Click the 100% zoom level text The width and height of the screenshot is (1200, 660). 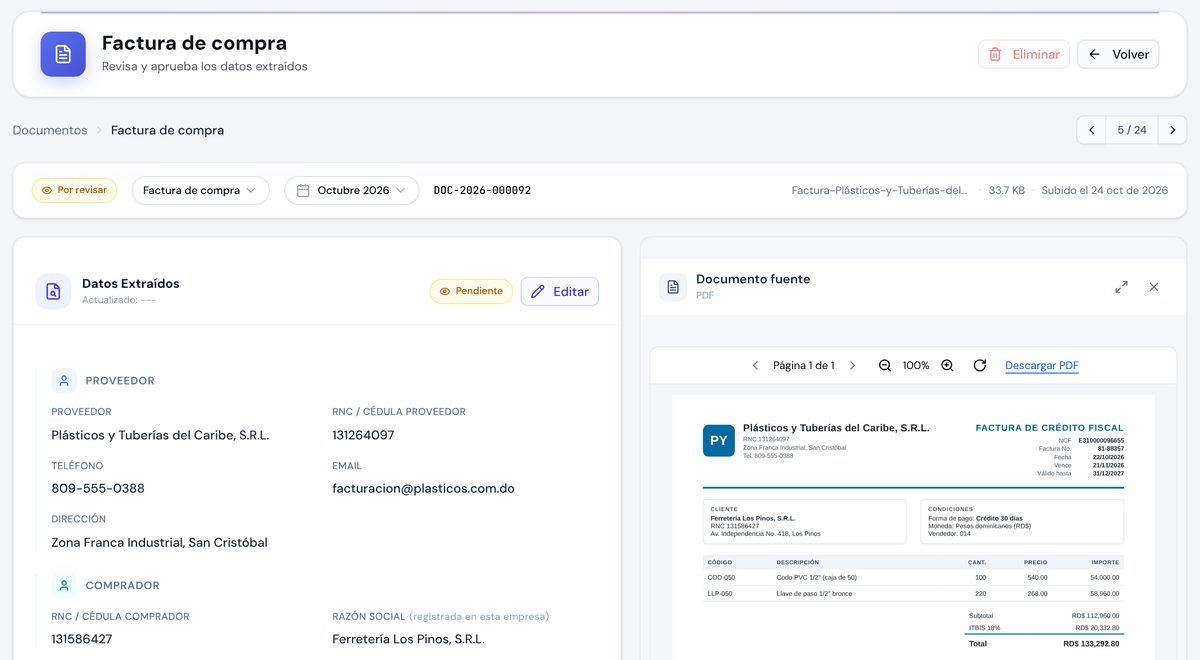(916, 366)
